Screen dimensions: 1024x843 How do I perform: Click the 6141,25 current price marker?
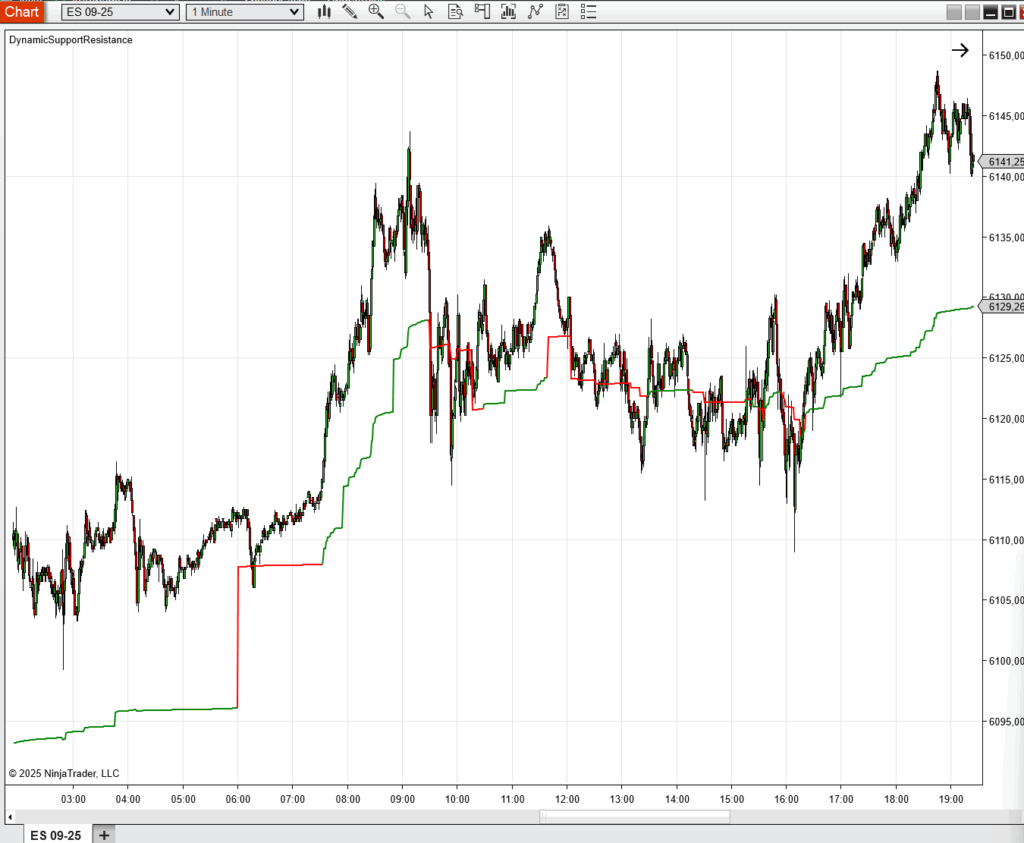[x=1002, y=162]
